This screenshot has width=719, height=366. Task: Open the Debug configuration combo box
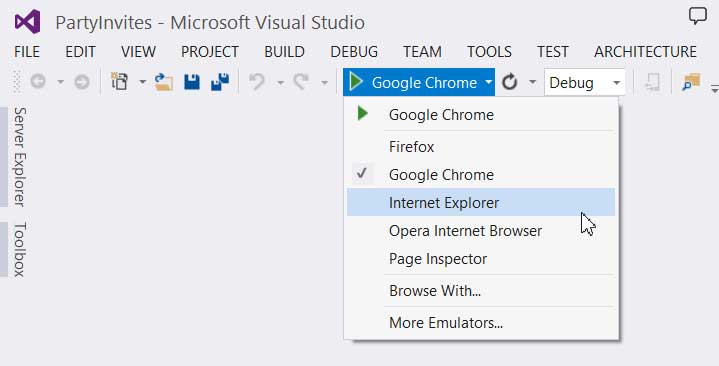click(x=585, y=83)
